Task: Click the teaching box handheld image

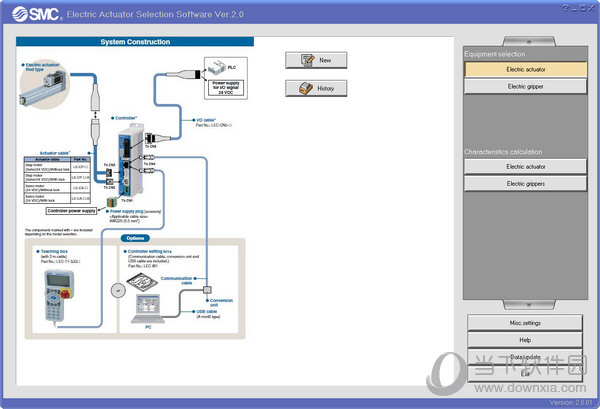Action: [58, 296]
